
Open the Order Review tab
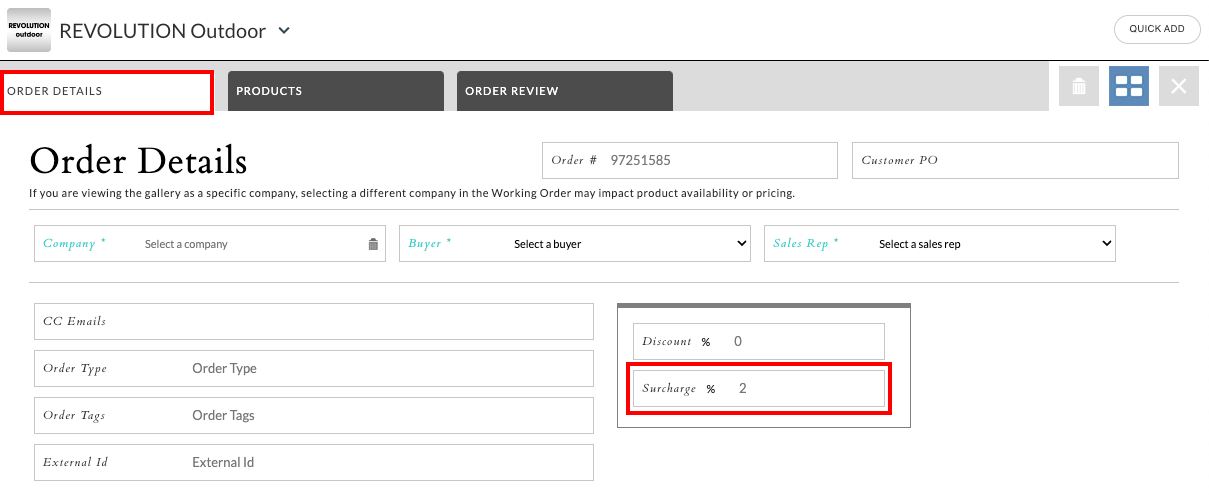click(565, 91)
